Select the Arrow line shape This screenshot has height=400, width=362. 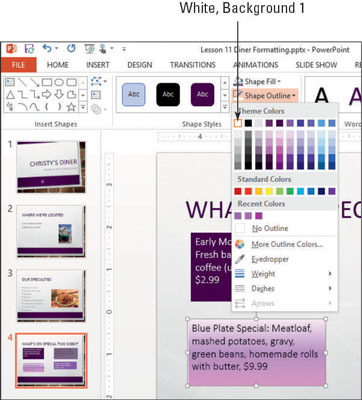35,82
